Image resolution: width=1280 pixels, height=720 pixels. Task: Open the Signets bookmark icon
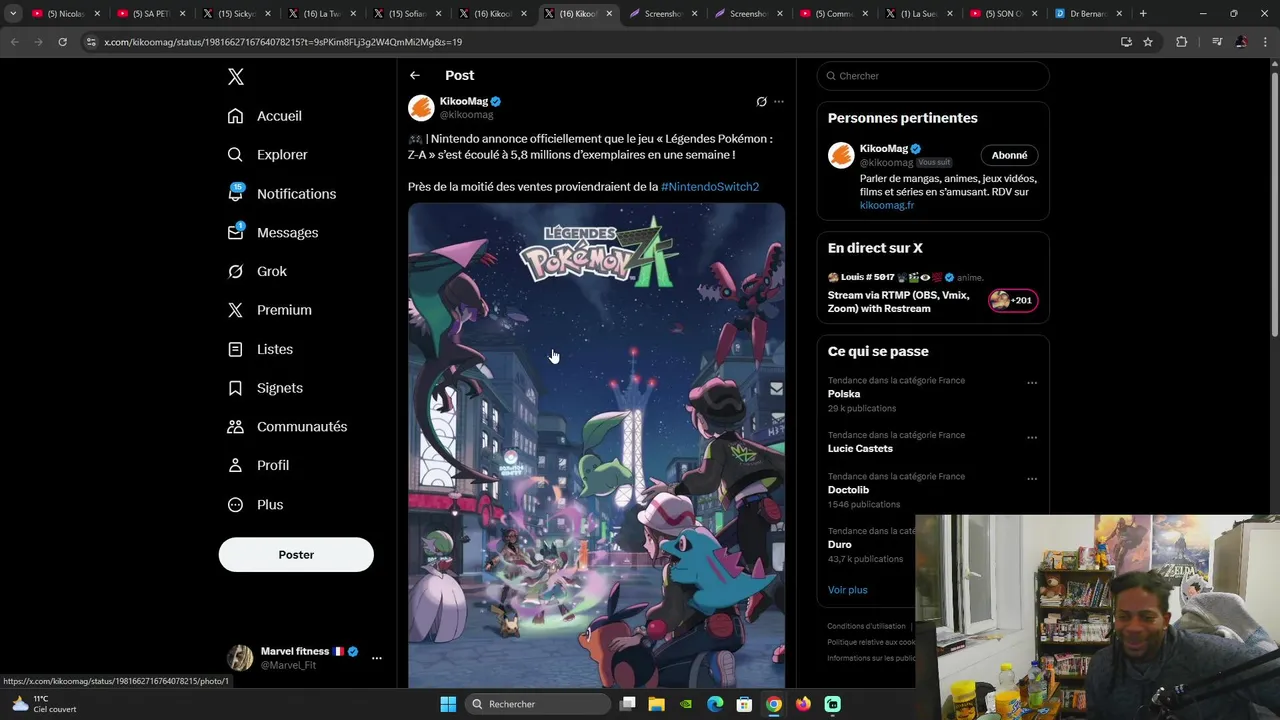[x=235, y=388]
